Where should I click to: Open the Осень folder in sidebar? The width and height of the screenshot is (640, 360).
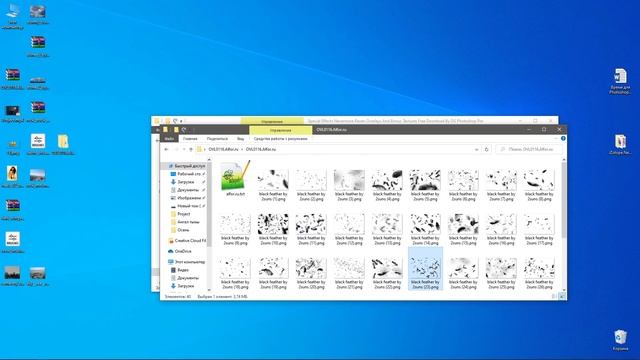[180, 230]
